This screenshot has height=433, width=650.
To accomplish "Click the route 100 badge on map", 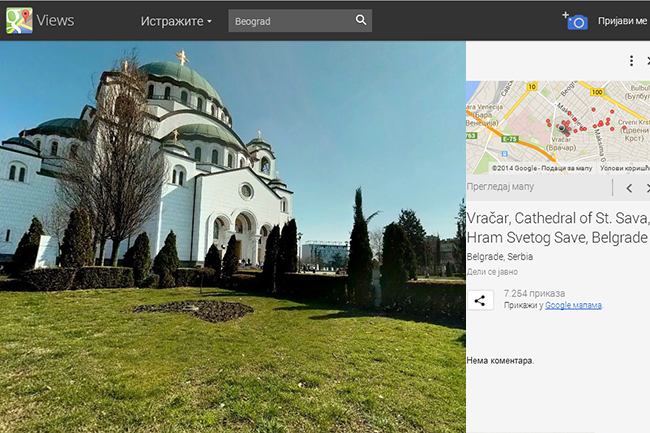I will [597, 92].
